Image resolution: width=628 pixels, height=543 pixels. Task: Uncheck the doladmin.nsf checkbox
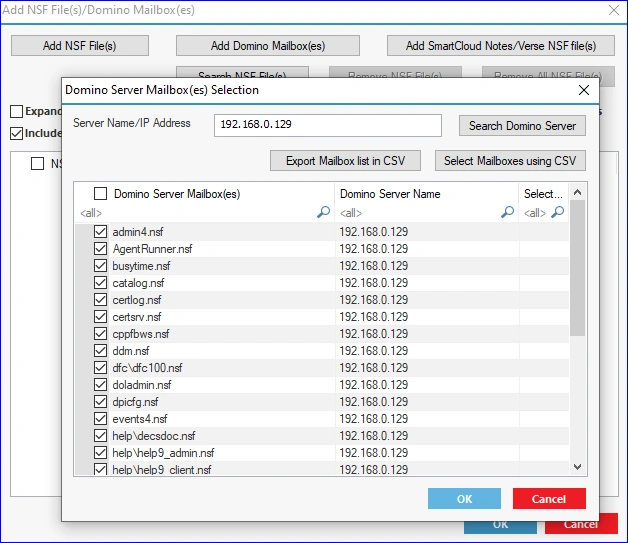[x=101, y=385]
